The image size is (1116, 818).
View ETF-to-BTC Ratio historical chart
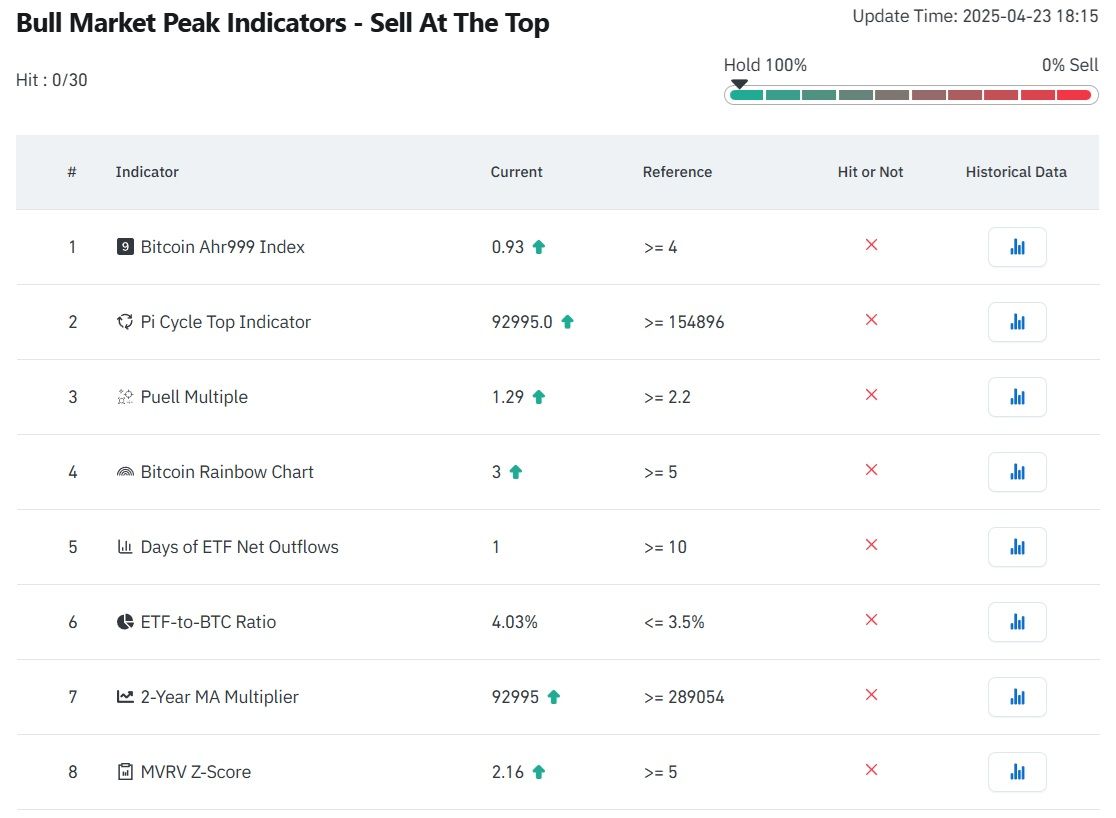point(1017,622)
